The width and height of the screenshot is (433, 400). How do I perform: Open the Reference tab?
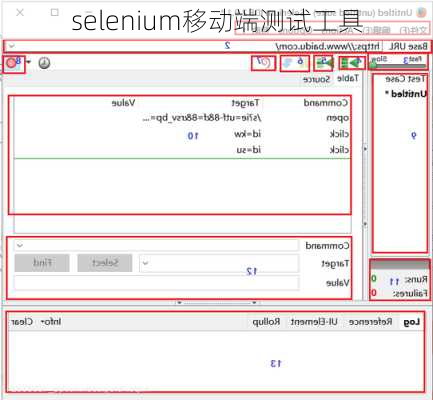point(370,322)
